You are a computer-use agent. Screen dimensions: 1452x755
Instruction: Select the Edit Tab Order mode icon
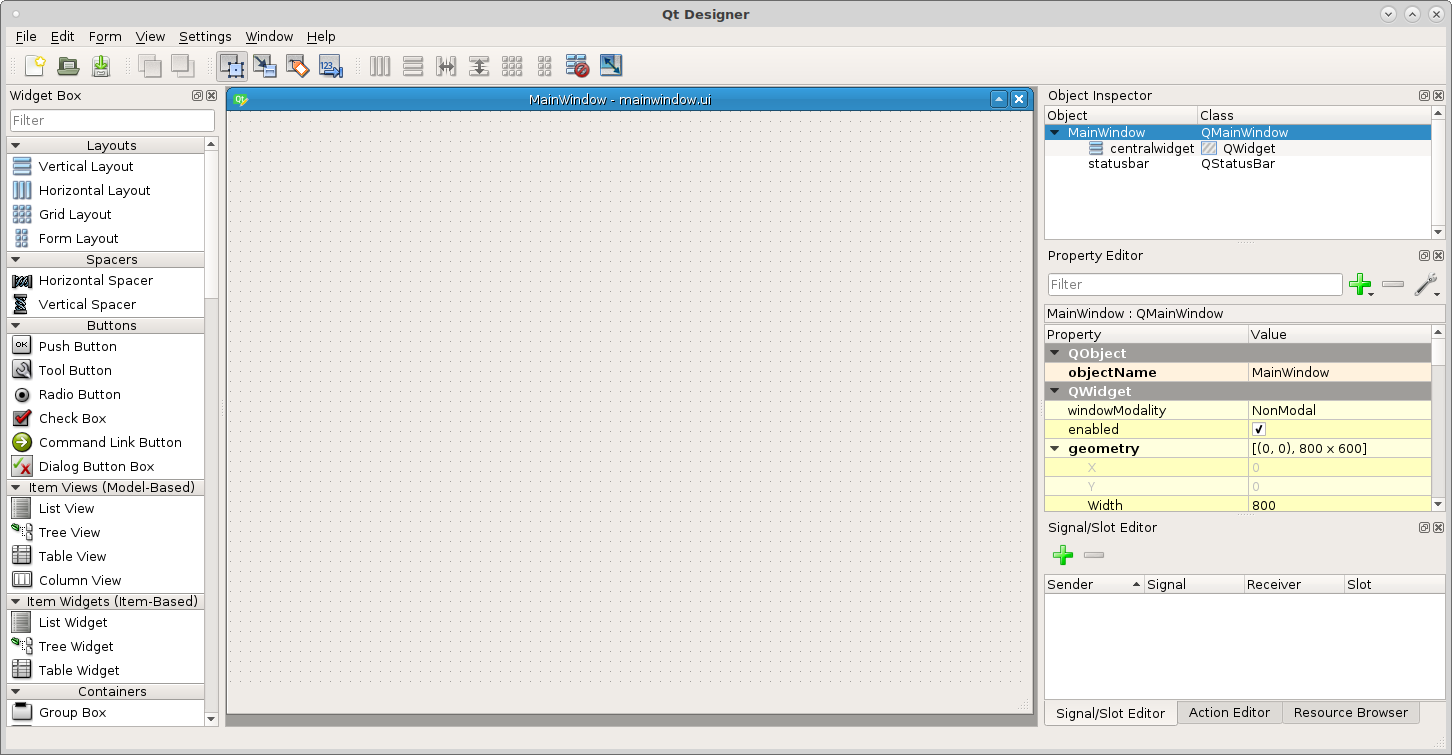point(331,66)
